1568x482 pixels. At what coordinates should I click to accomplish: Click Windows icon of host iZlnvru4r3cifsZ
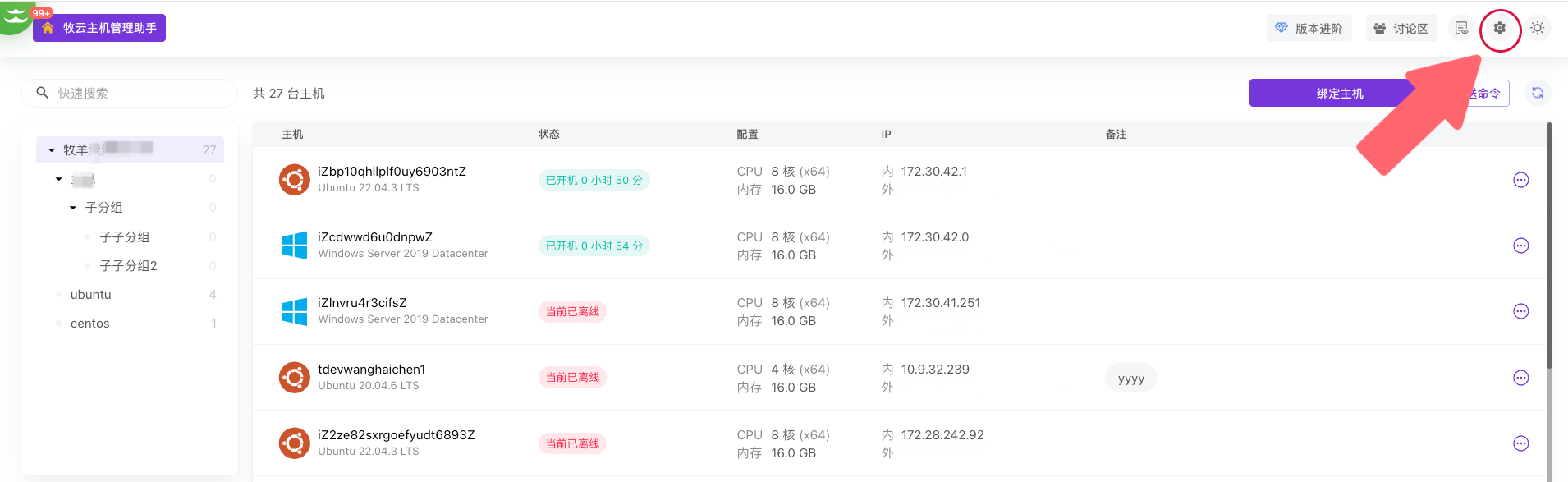(x=294, y=312)
